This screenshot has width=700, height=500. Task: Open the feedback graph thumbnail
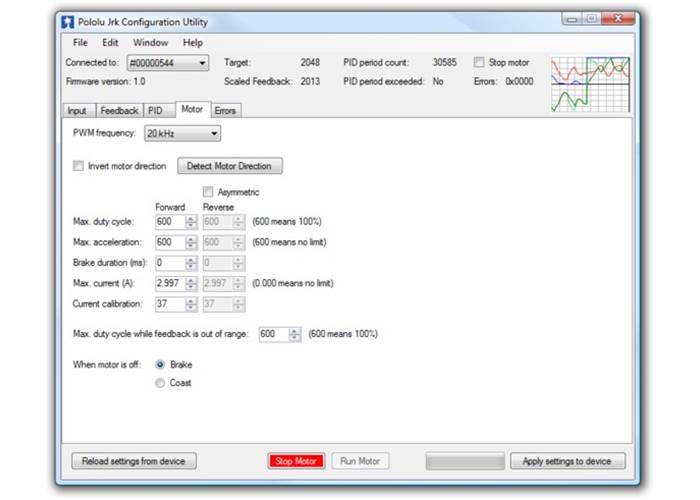click(590, 84)
